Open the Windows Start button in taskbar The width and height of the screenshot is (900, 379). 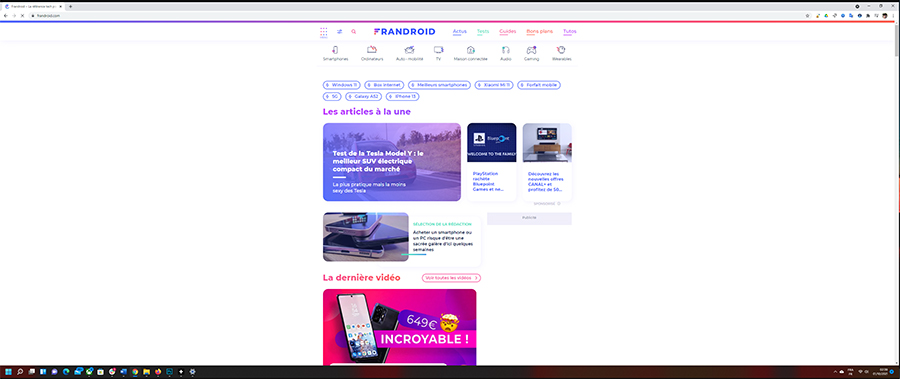(9, 372)
